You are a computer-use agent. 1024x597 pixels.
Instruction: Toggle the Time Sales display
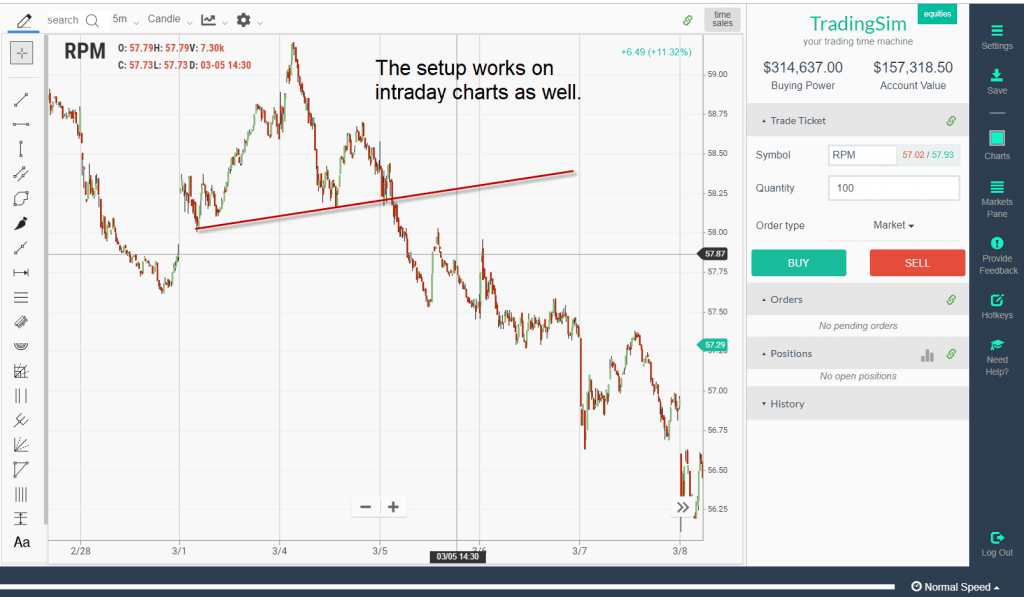pyautogui.click(x=721, y=19)
